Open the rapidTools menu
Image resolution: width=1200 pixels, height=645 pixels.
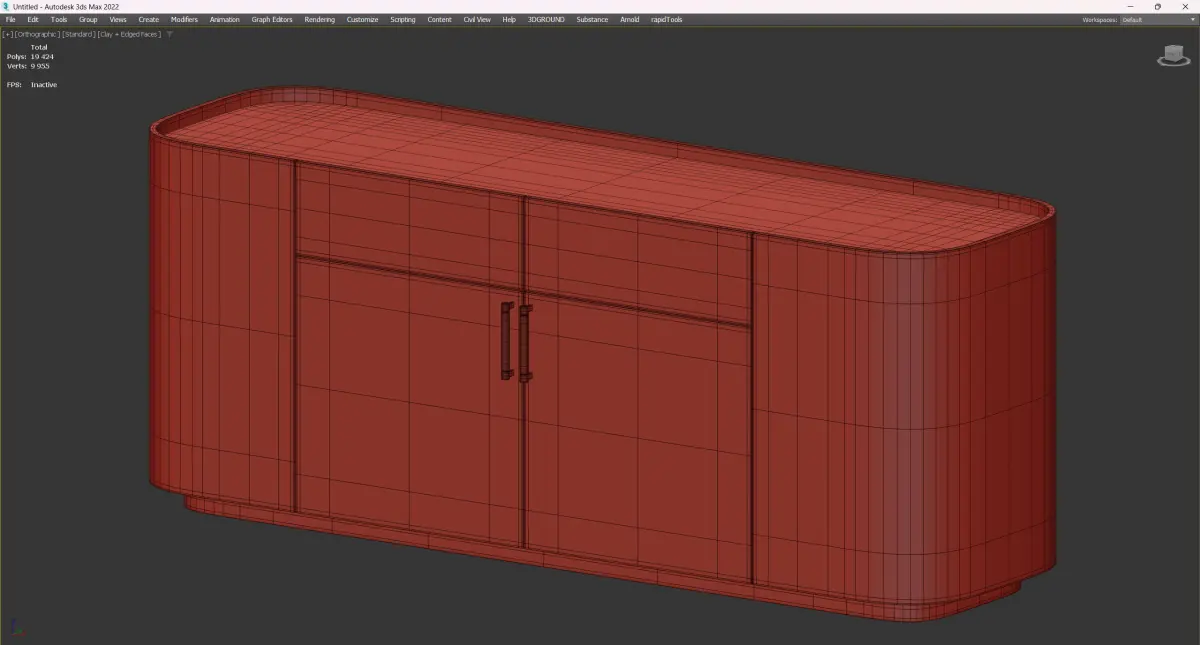(666, 19)
